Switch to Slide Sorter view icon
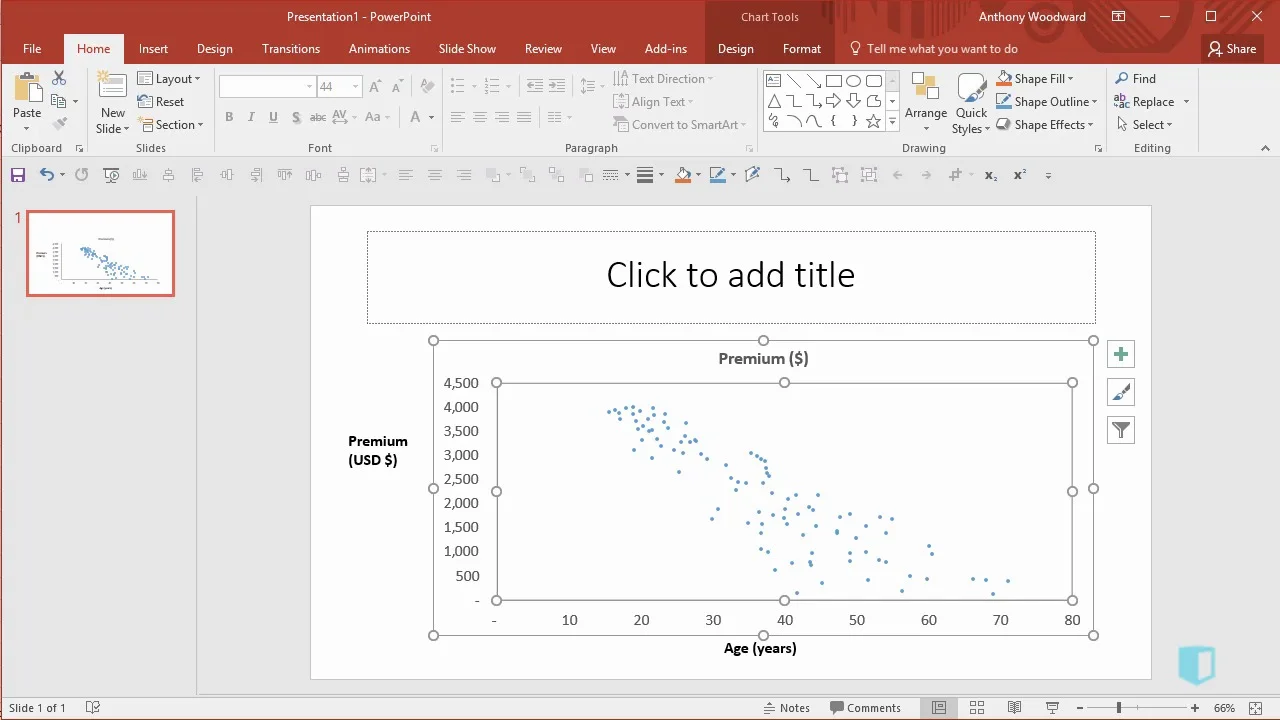 coord(977,708)
